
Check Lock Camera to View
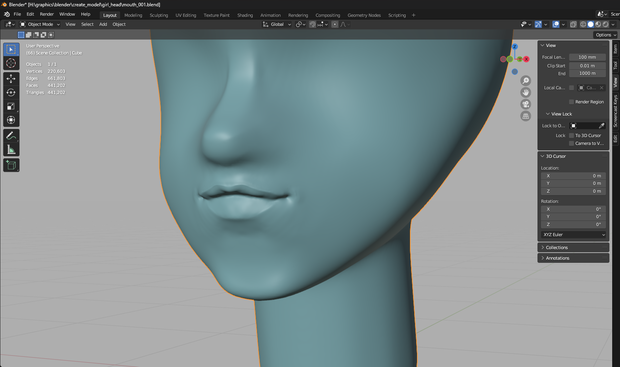point(571,143)
